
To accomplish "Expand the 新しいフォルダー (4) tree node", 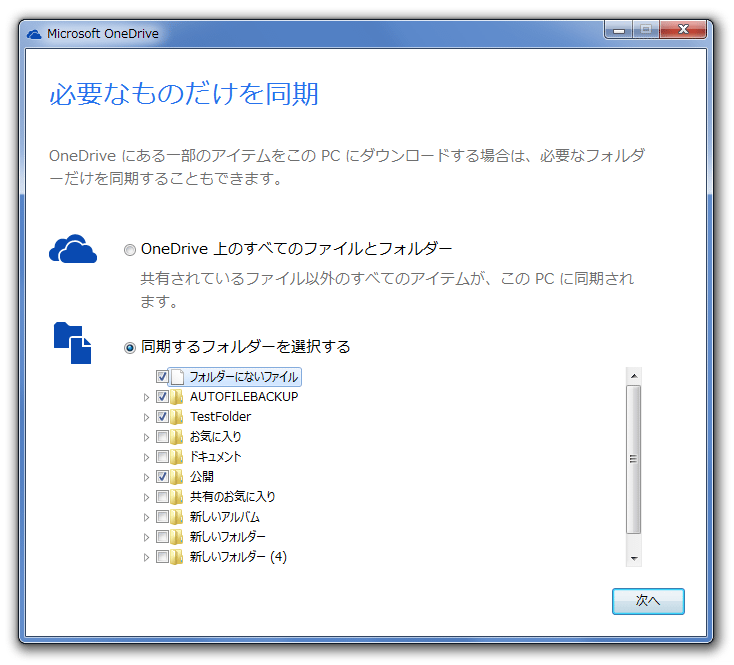I will [x=146, y=557].
